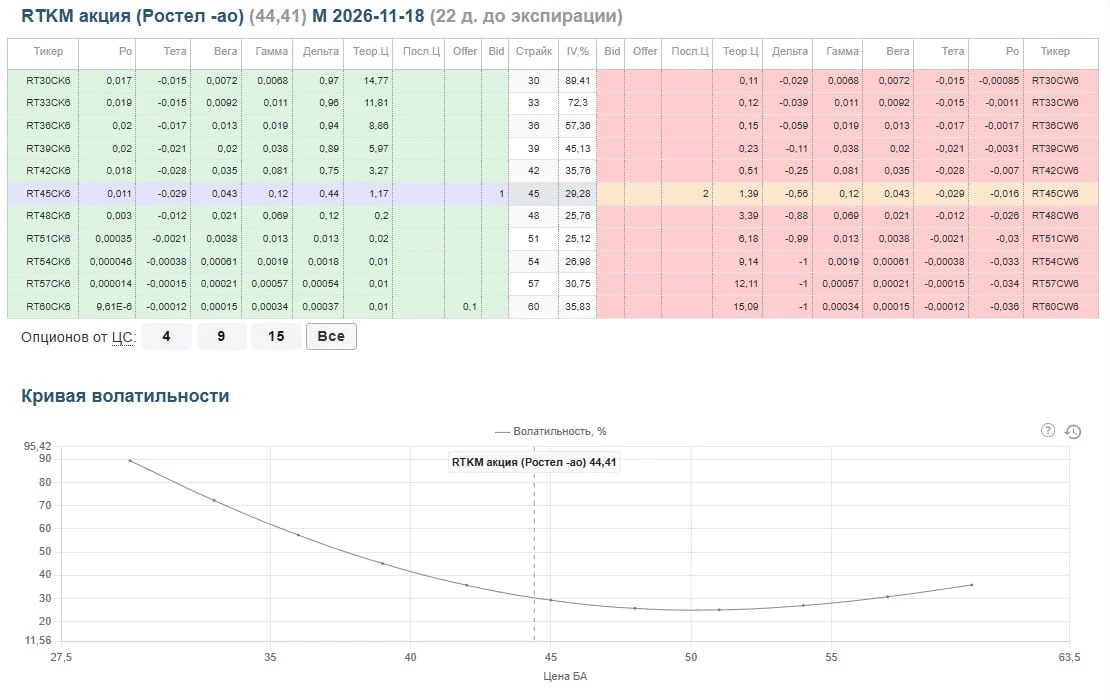Viewport: 1110px width, 700px height.
Task: Select put option ticker RT45CW6
Action: (1055, 193)
